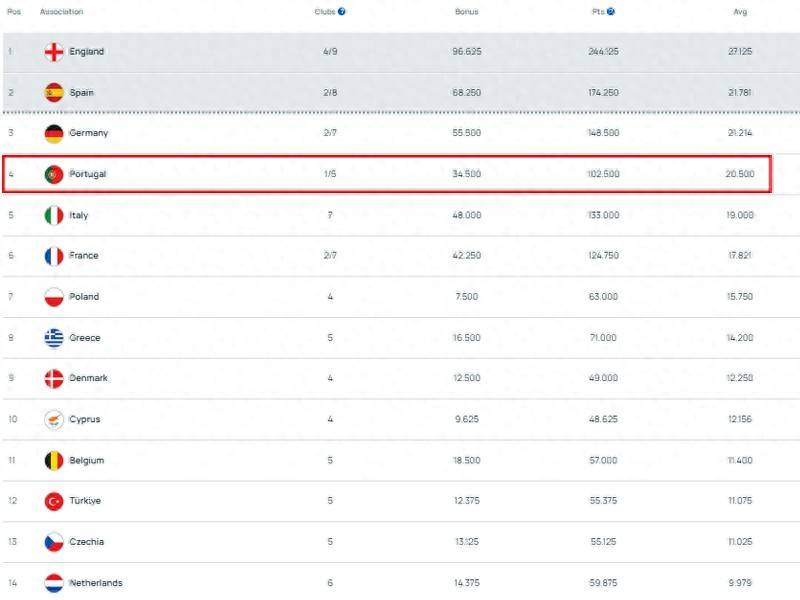Click Denmark's bonus value 12.500

point(467,378)
